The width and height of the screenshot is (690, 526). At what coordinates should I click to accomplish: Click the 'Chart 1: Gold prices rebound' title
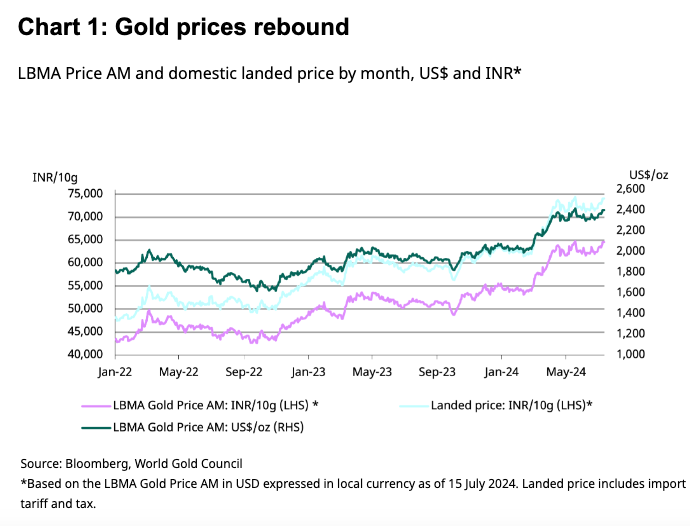click(x=184, y=27)
